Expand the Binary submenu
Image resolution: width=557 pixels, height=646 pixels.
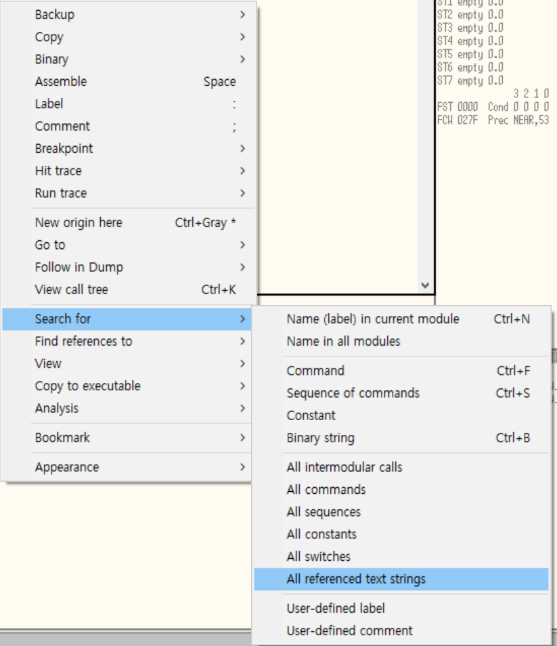pos(127,59)
